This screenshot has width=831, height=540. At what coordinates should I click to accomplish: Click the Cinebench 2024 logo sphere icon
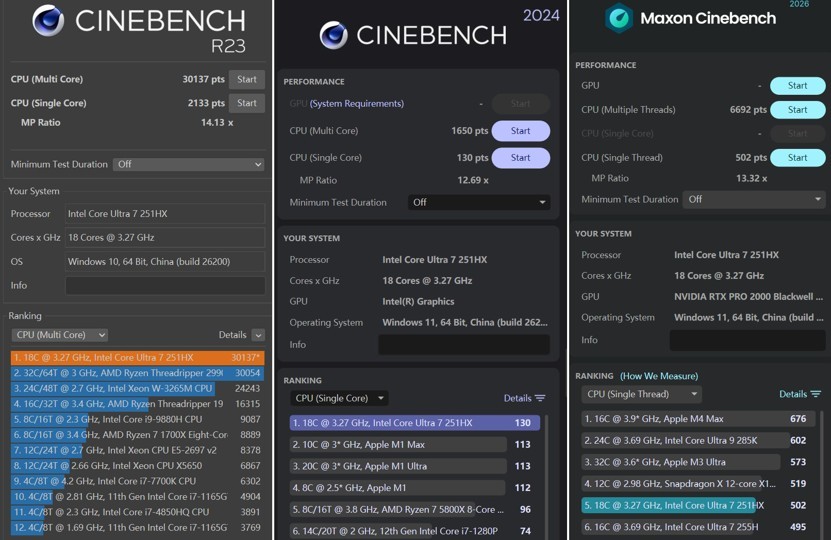(x=334, y=35)
